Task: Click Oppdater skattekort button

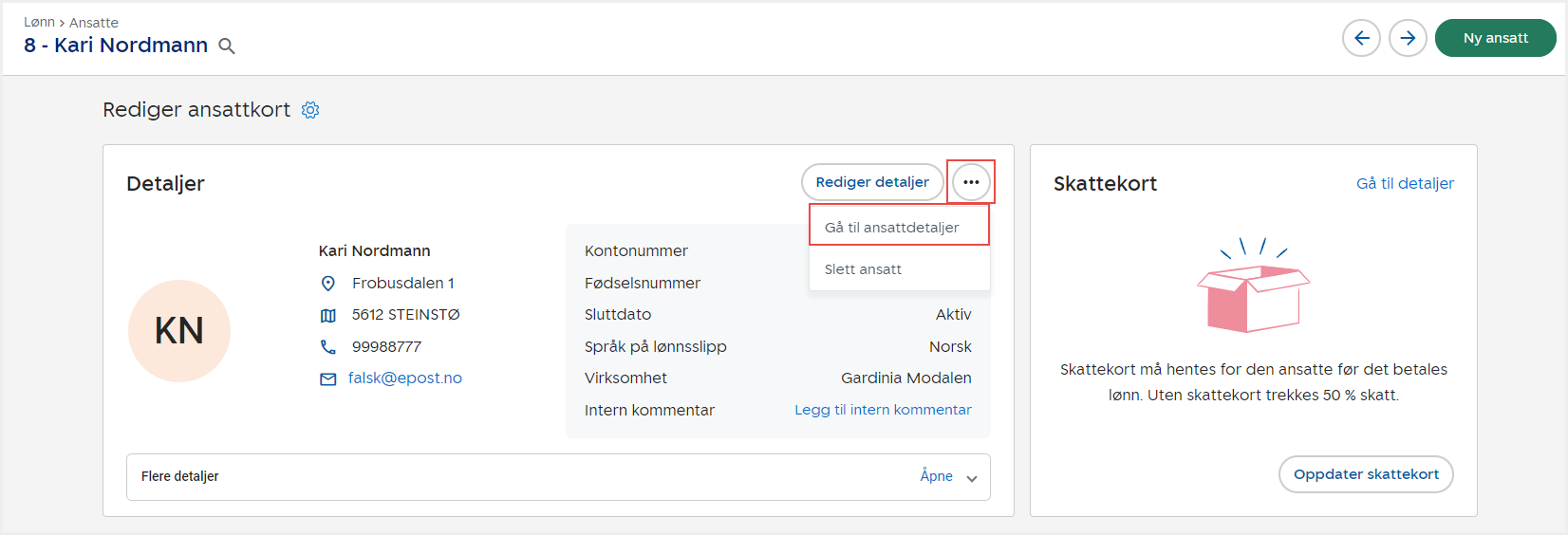Action: (x=1366, y=474)
